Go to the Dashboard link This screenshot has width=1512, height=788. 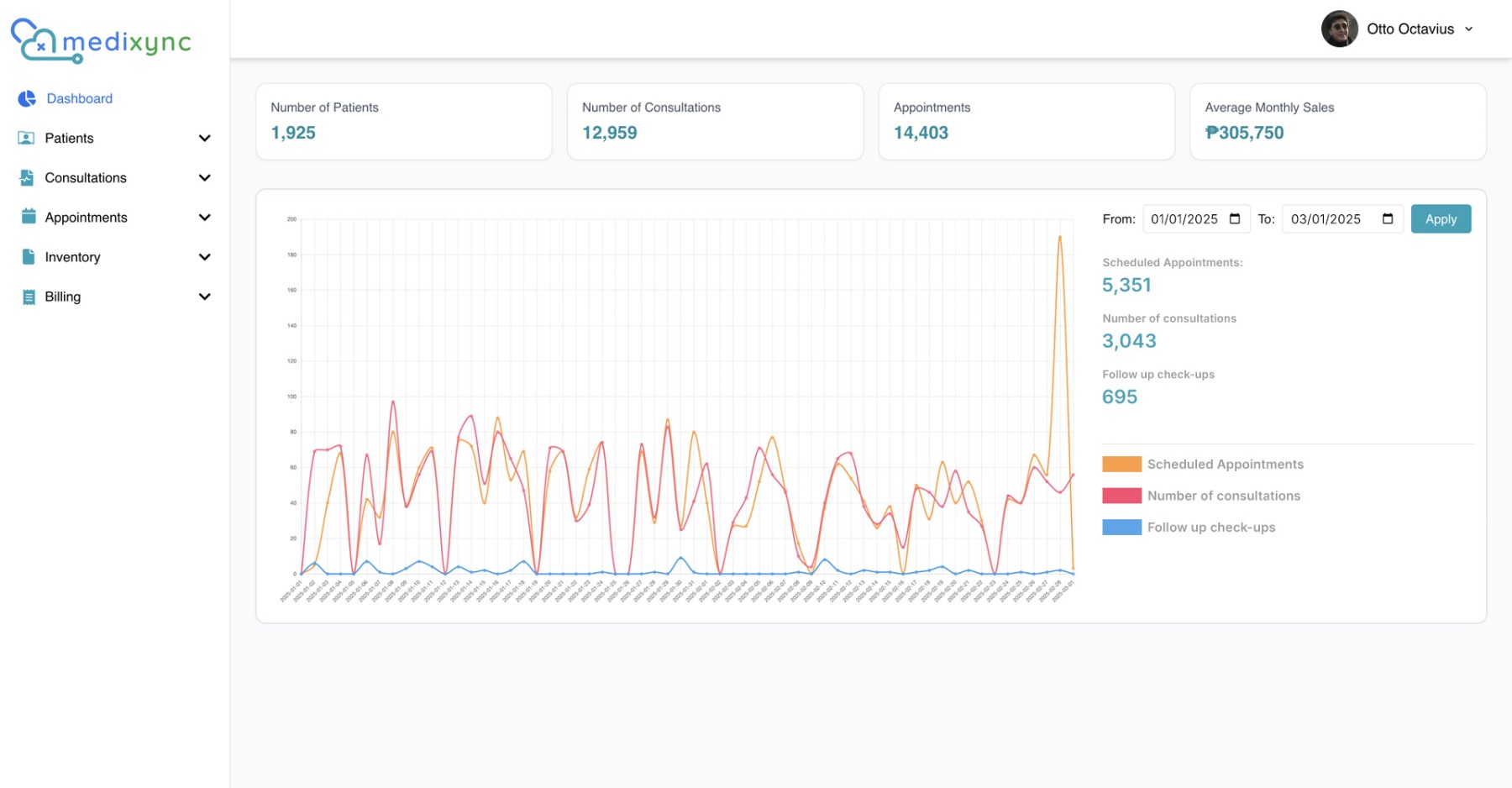(x=79, y=98)
